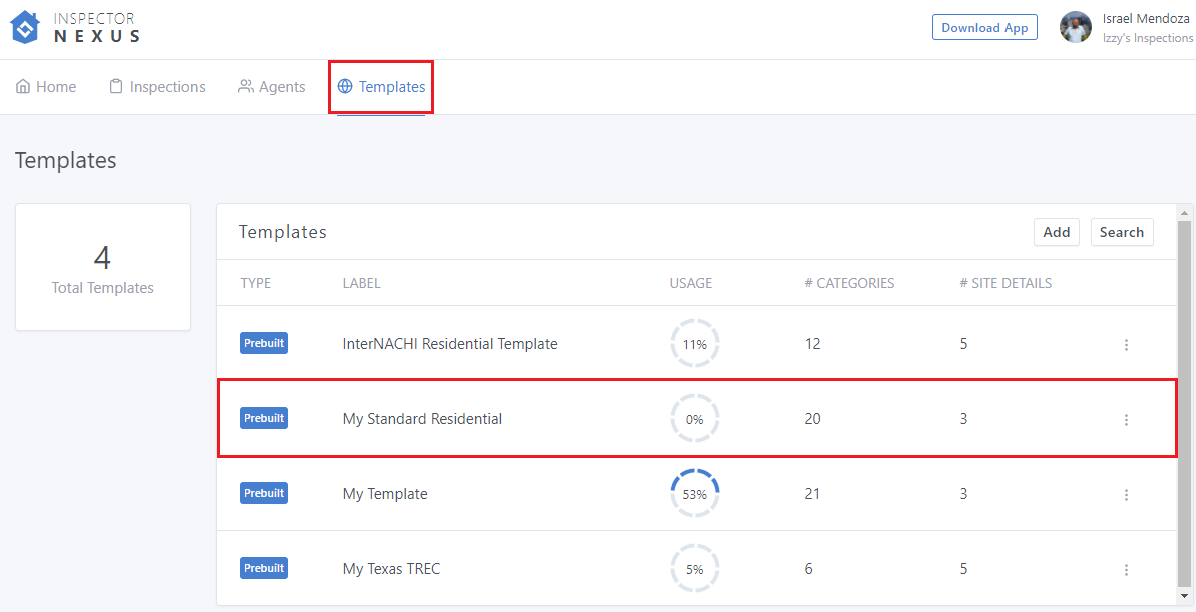The width and height of the screenshot is (1196, 612).
Task: Open the My Texas TREC template label
Action: [x=391, y=569]
